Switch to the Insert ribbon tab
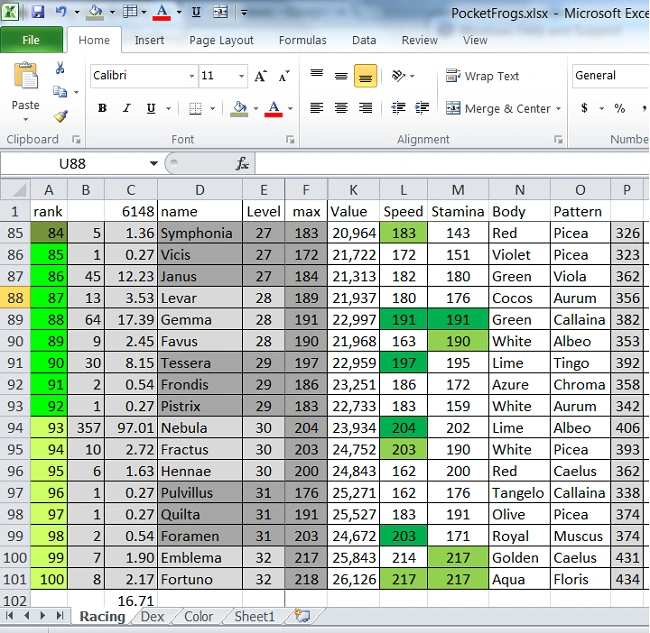Screen dimensions: 650x633 [x=149, y=40]
